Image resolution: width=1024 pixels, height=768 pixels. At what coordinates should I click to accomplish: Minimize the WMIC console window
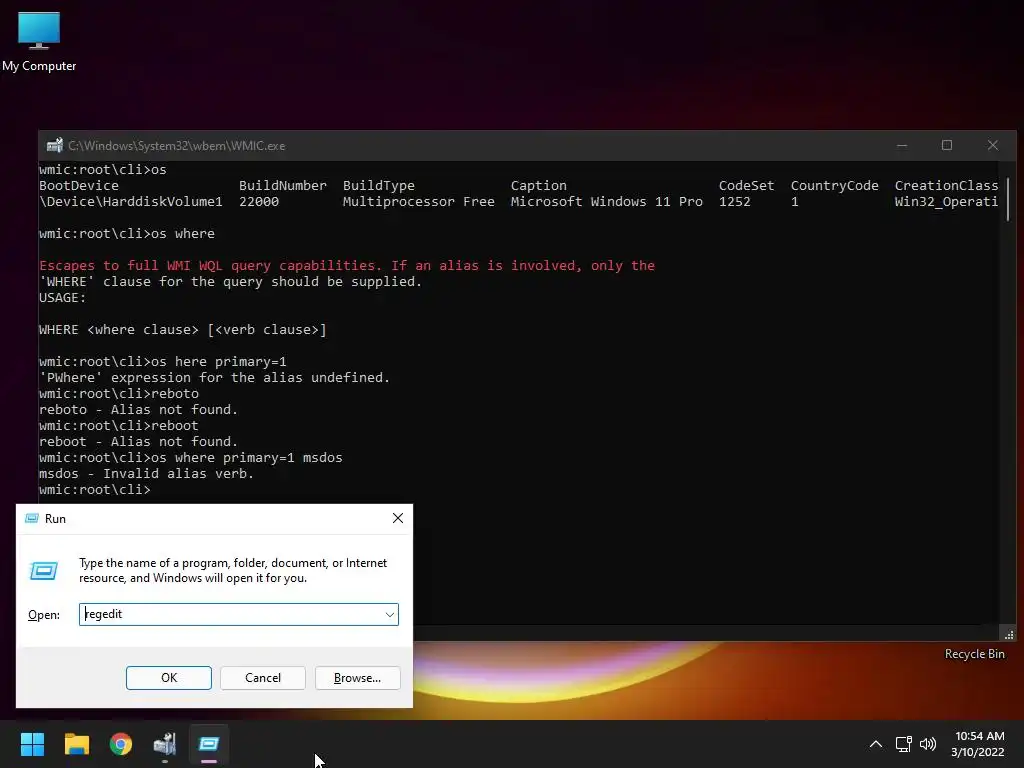point(902,145)
